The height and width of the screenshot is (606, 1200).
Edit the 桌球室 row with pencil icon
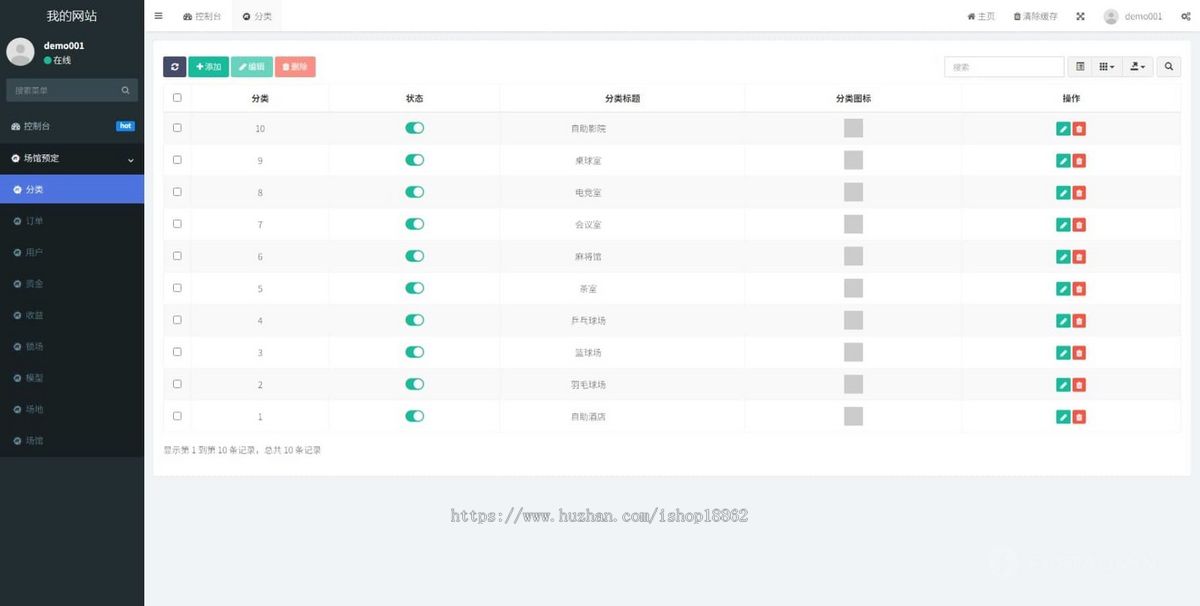[x=1063, y=161]
